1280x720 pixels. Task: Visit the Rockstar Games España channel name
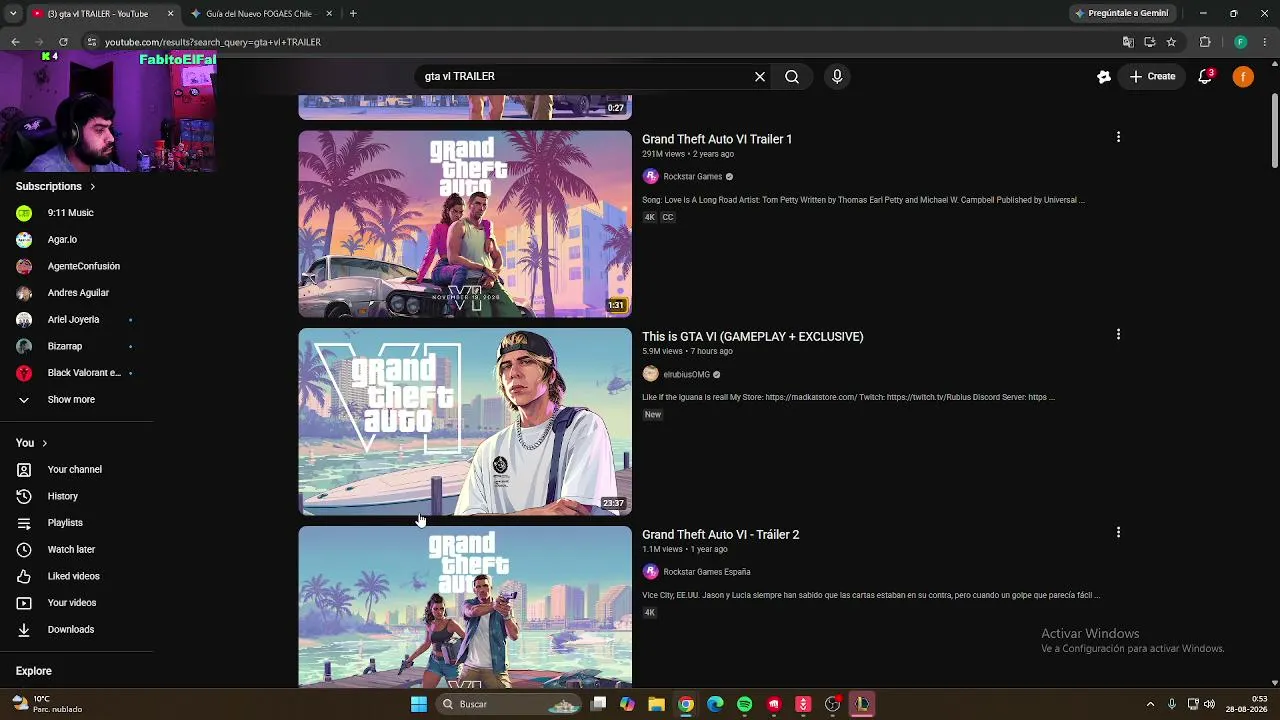tap(707, 572)
